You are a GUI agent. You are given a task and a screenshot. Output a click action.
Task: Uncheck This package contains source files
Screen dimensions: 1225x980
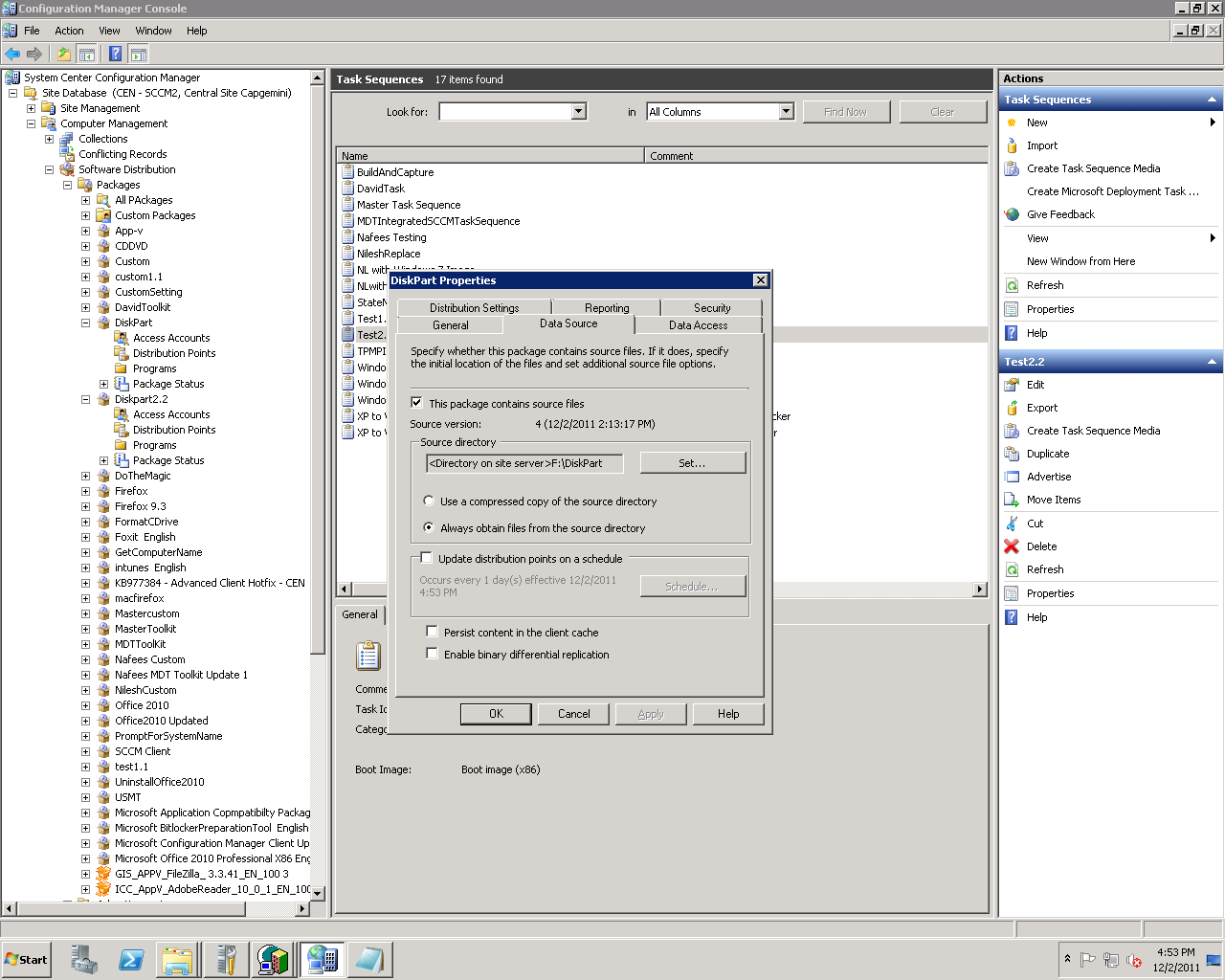pos(416,403)
